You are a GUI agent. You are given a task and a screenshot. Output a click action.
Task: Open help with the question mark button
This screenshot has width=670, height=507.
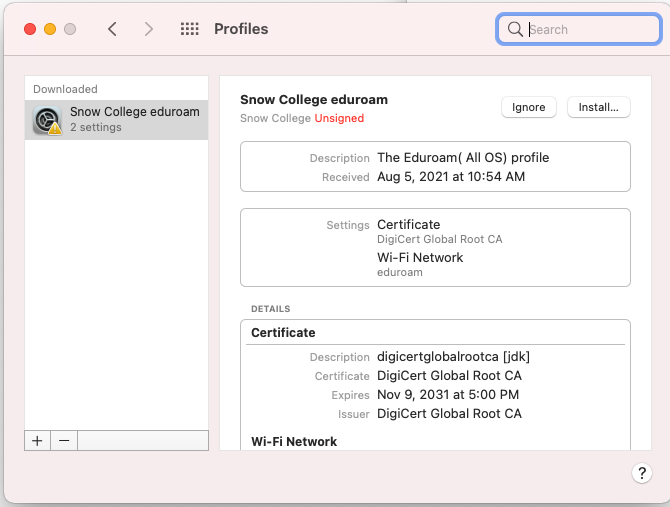641,473
